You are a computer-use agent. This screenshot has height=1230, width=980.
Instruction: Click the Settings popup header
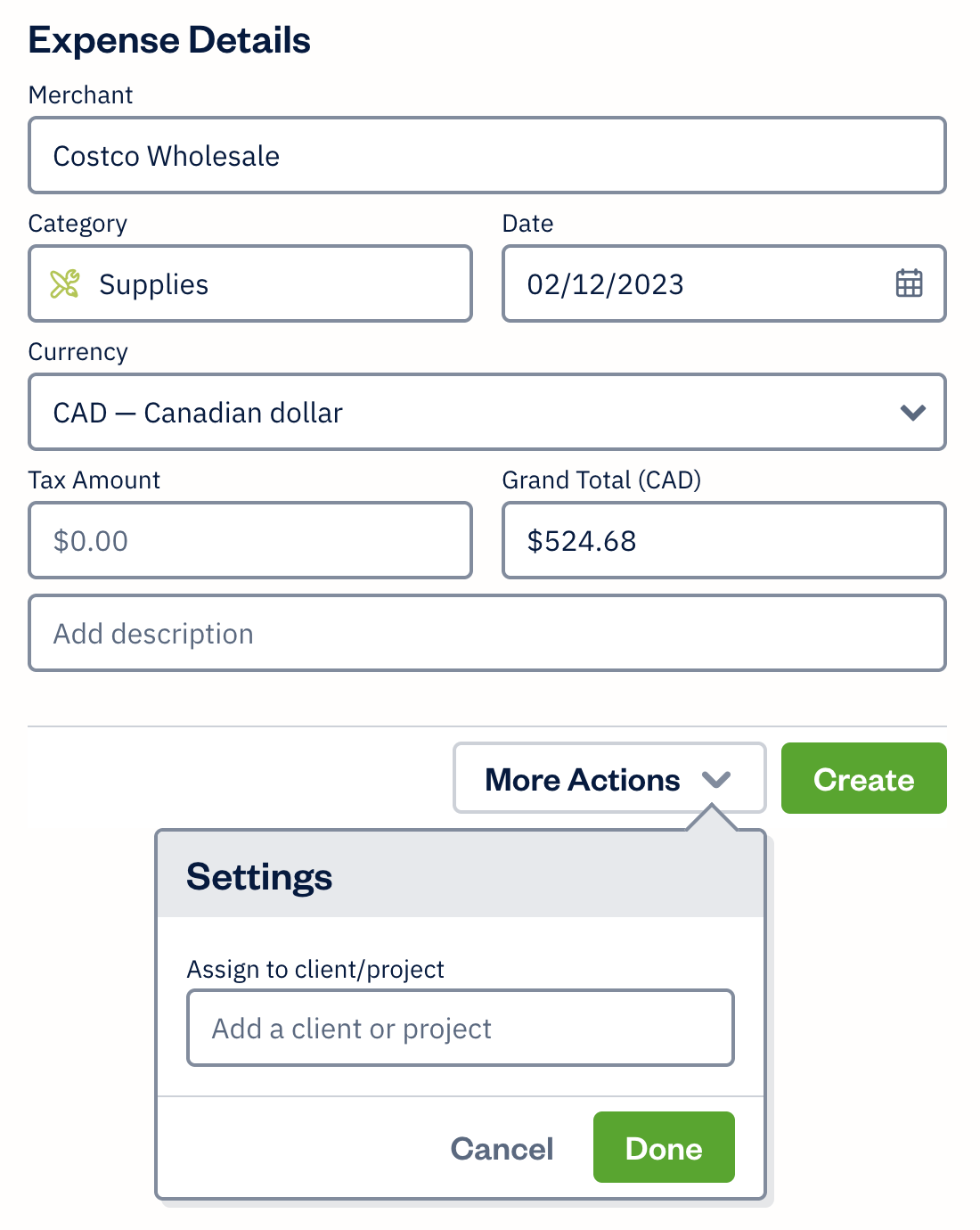tap(461, 875)
